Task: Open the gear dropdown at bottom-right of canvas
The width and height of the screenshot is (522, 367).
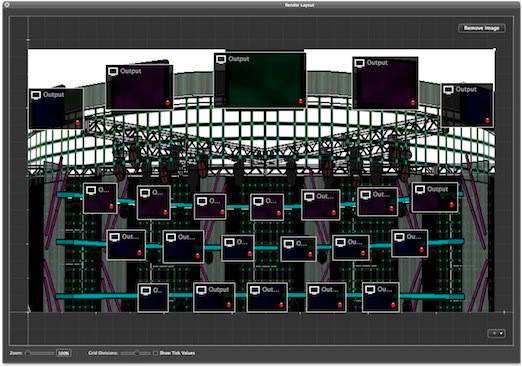Action: click(496, 333)
